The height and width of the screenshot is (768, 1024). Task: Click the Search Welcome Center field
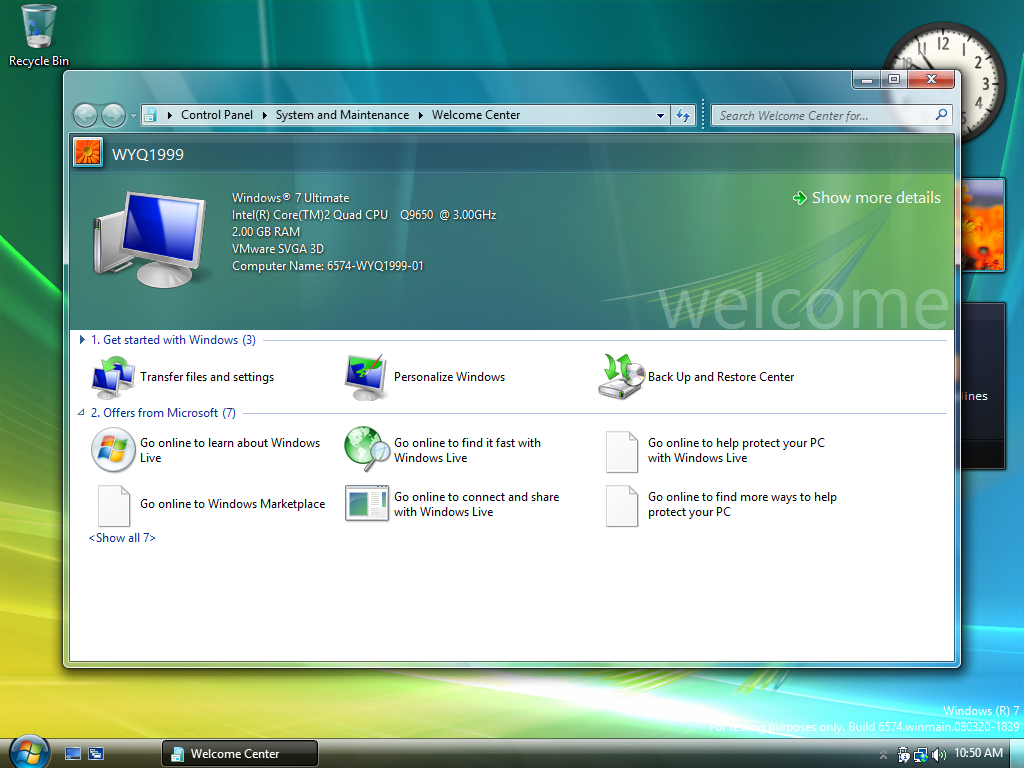(x=824, y=116)
